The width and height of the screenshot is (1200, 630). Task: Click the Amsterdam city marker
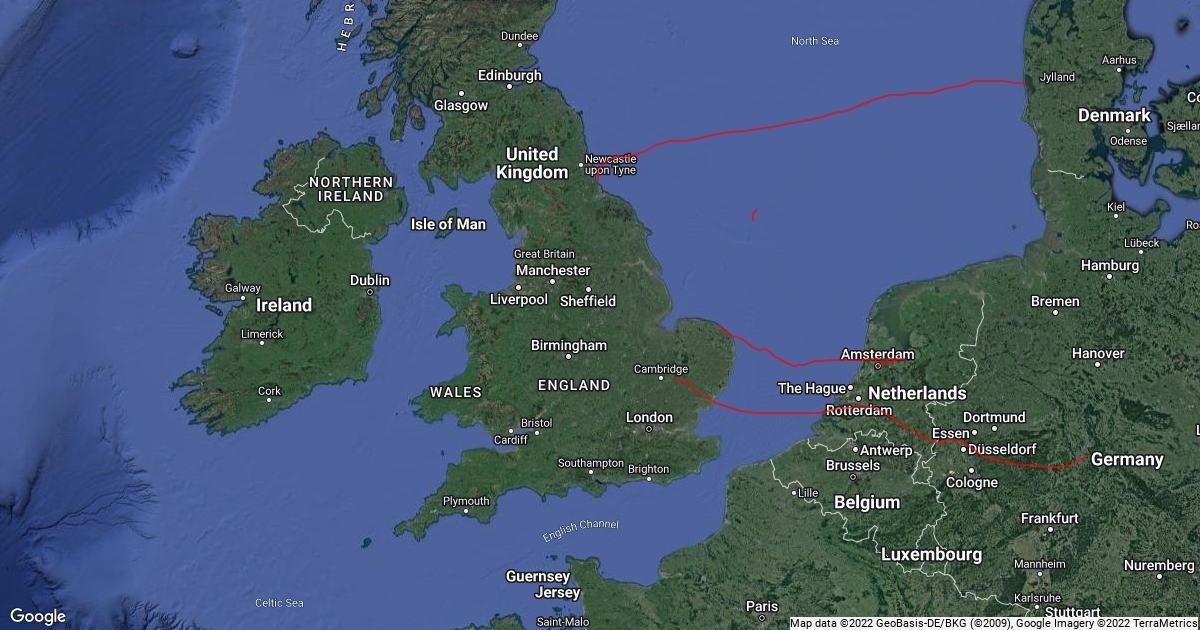click(x=879, y=365)
